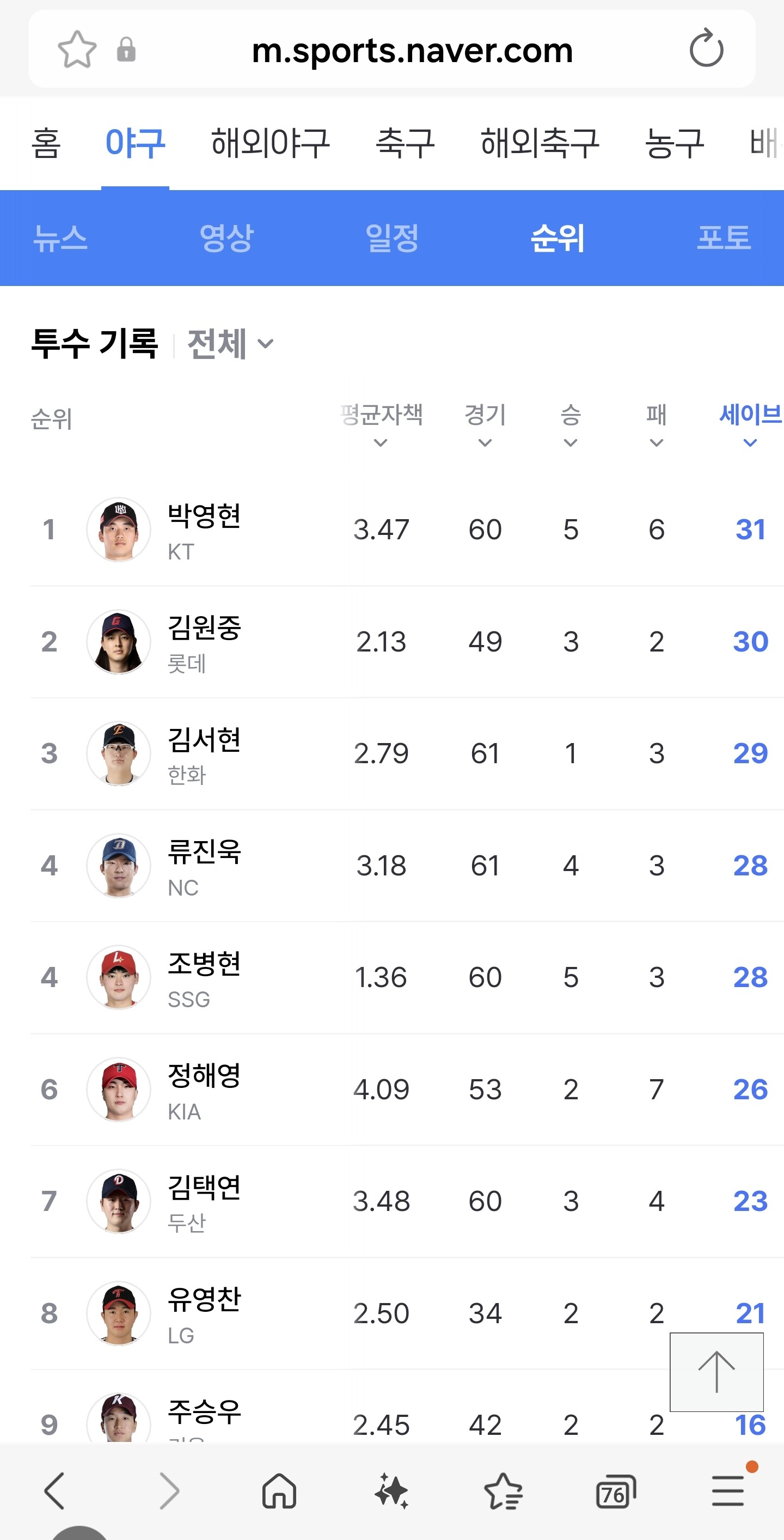Tap 김원중's player photo

pos(119,642)
